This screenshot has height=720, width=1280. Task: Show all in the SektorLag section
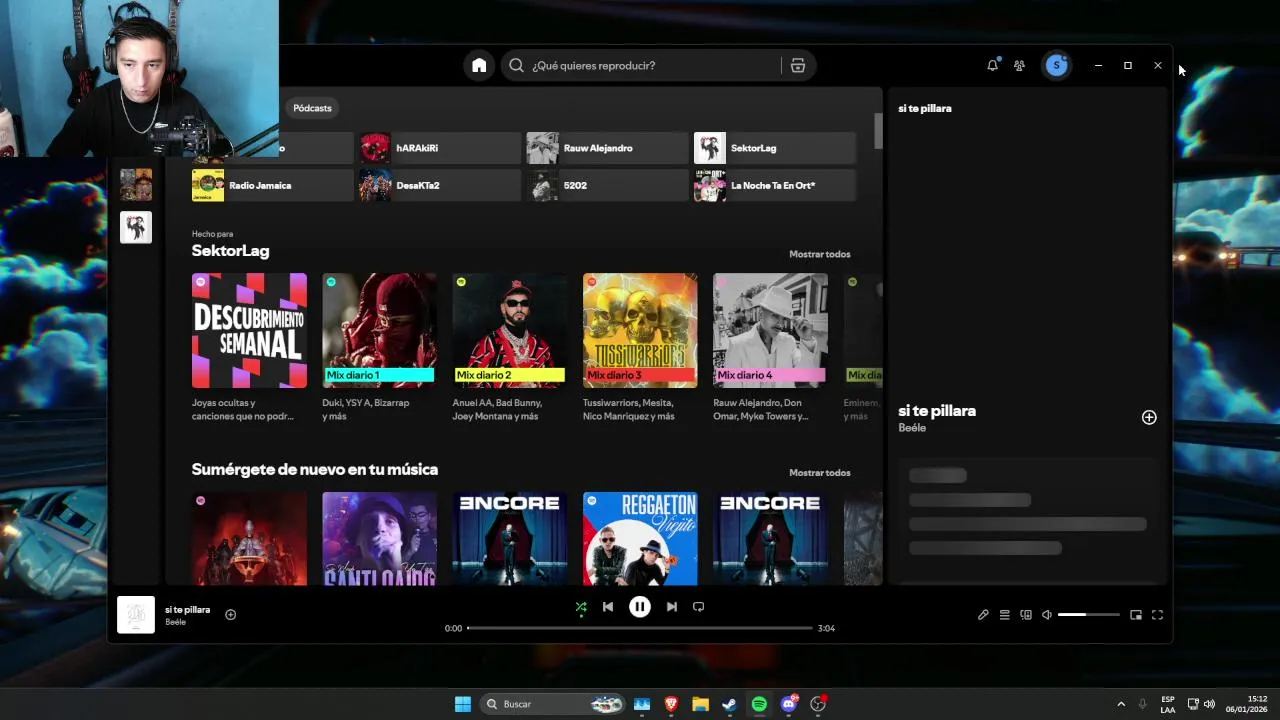pyautogui.click(x=819, y=254)
